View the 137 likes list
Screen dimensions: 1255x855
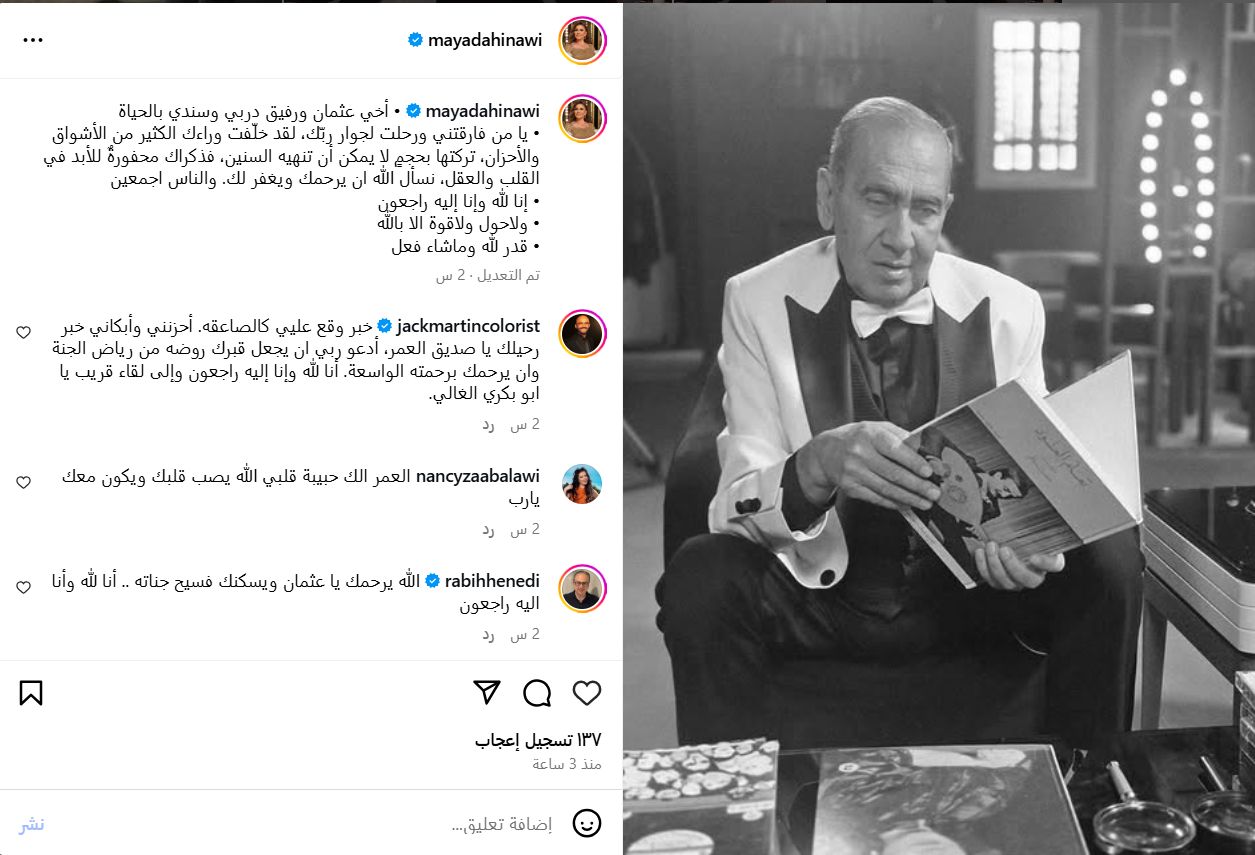tap(538, 740)
